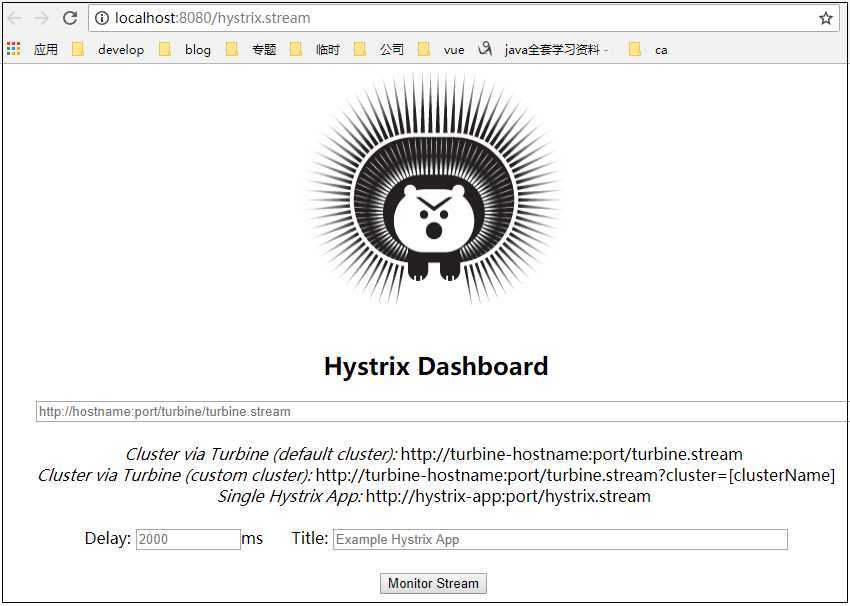Image resolution: width=850 pixels, height=606 pixels.
Task: Click the 'ms' unit label after Delay
Action: 252,539
